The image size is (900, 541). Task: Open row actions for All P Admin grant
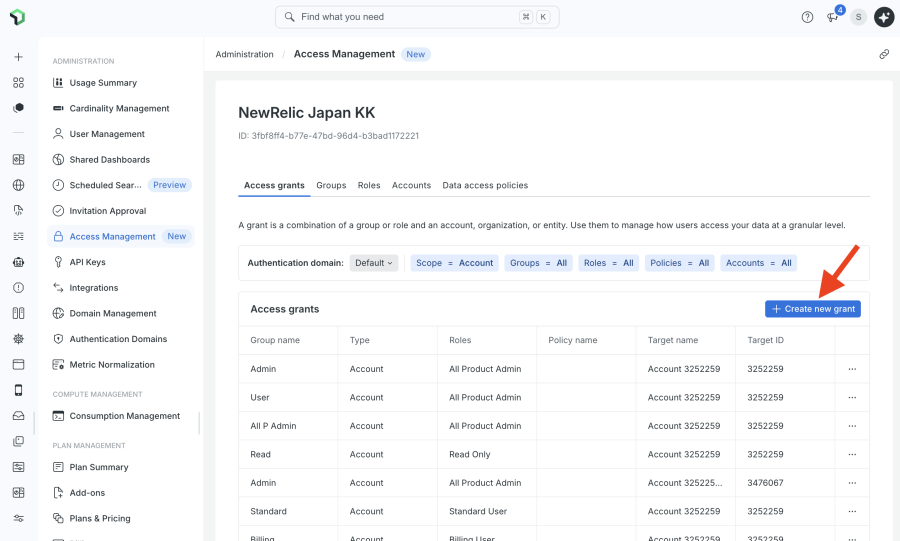click(852, 426)
